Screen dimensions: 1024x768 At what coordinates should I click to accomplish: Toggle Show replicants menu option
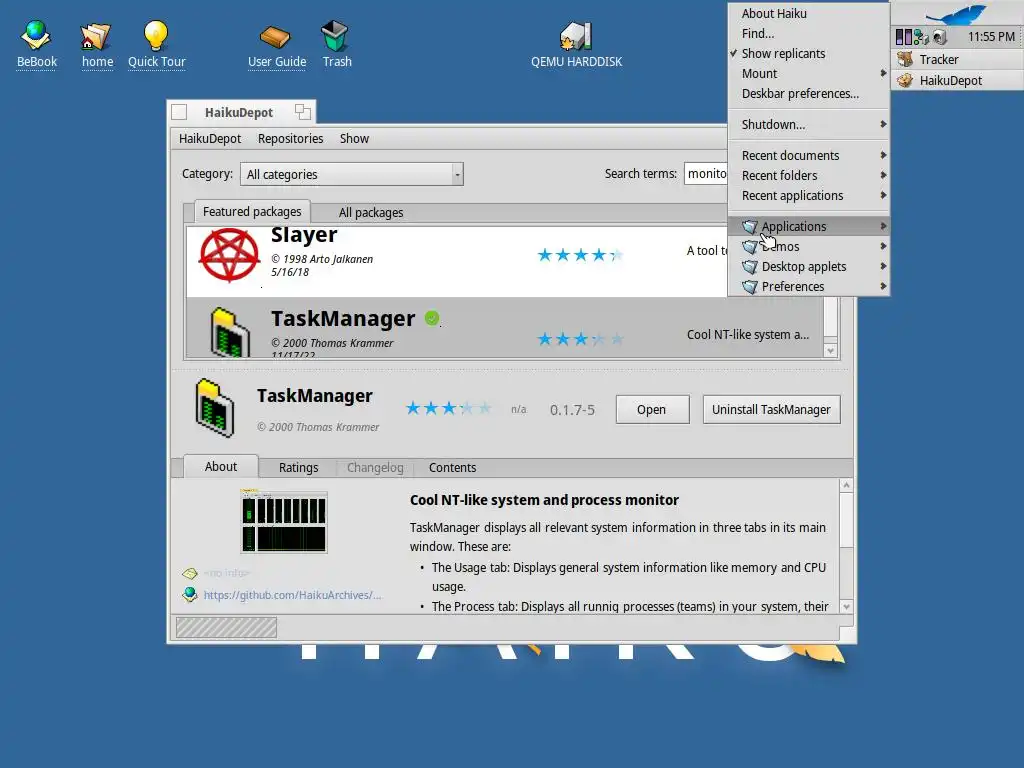808,54
